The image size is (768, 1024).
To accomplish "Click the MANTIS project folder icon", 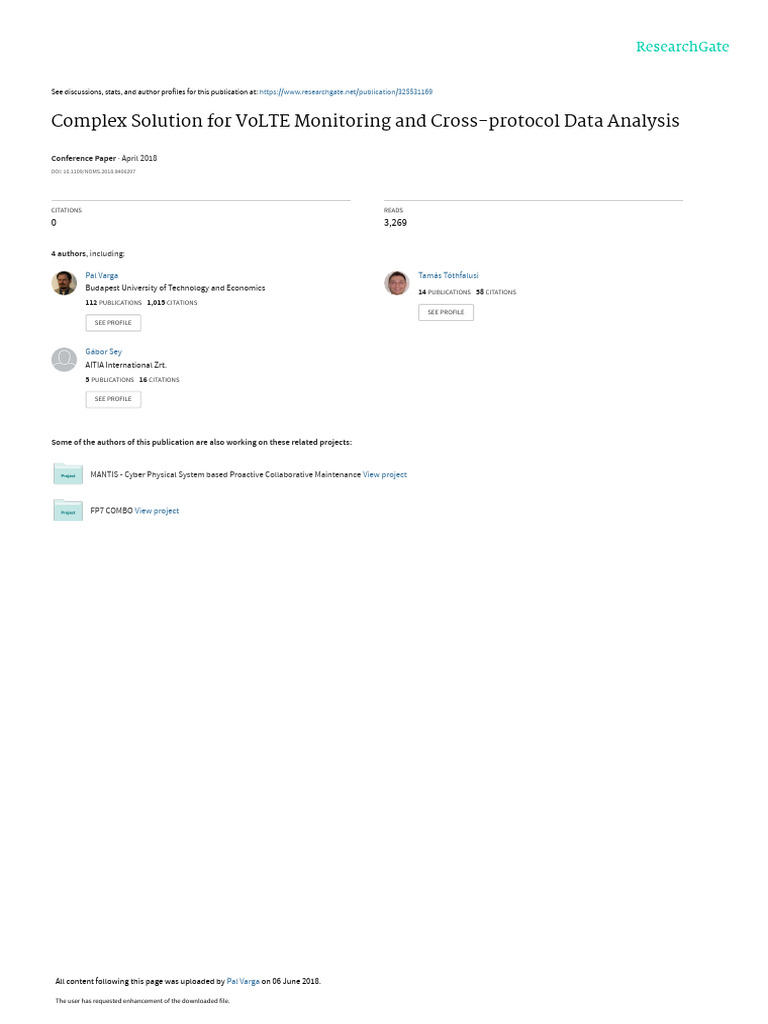I will (x=68, y=474).
